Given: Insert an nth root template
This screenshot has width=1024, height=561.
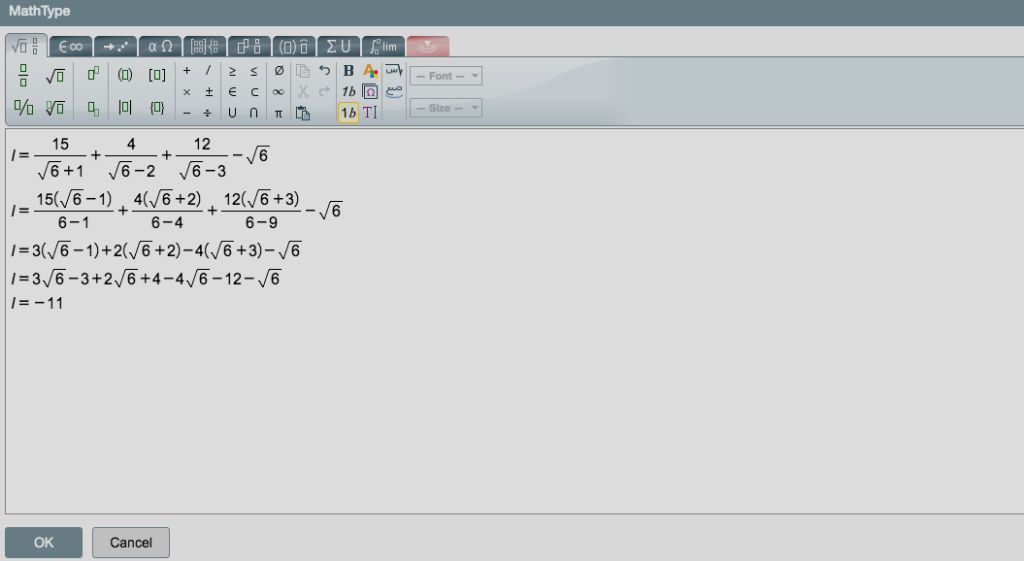Looking at the screenshot, I should pos(55,107).
